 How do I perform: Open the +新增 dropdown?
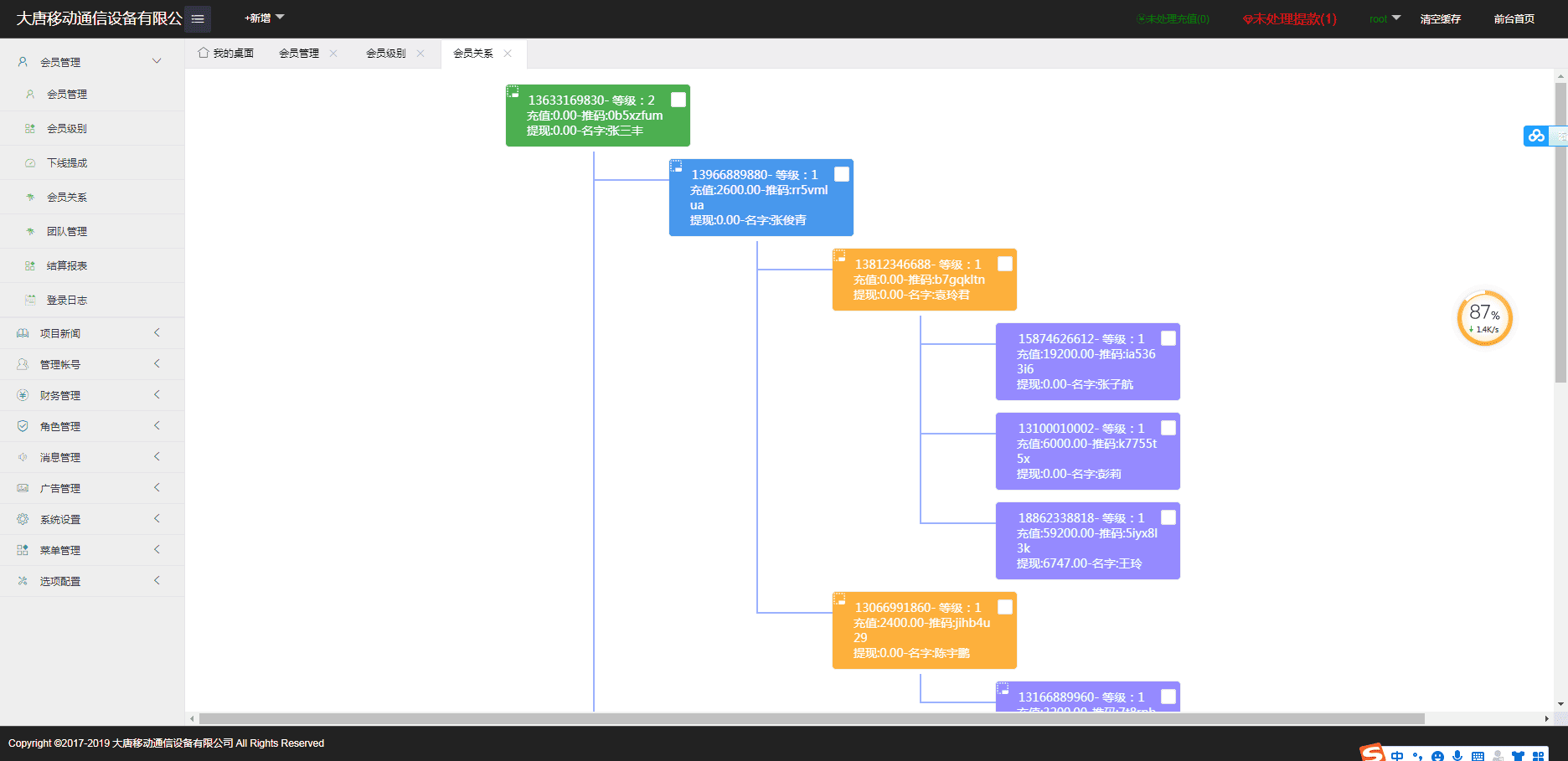(264, 18)
